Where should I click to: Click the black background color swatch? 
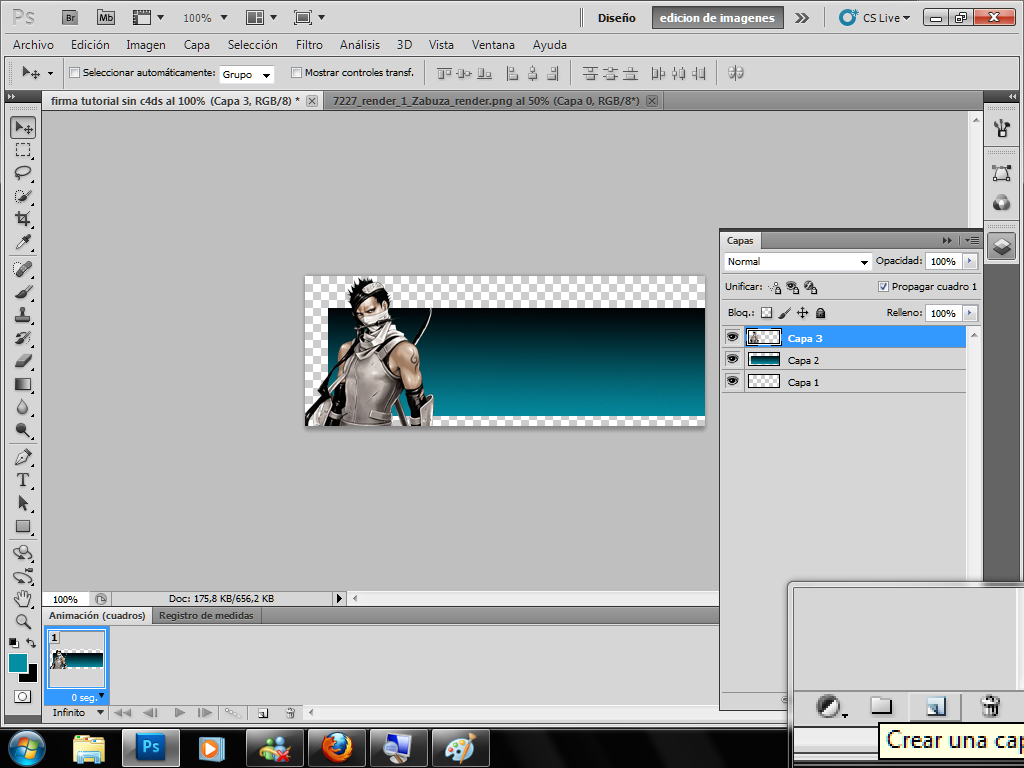click(x=31, y=675)
